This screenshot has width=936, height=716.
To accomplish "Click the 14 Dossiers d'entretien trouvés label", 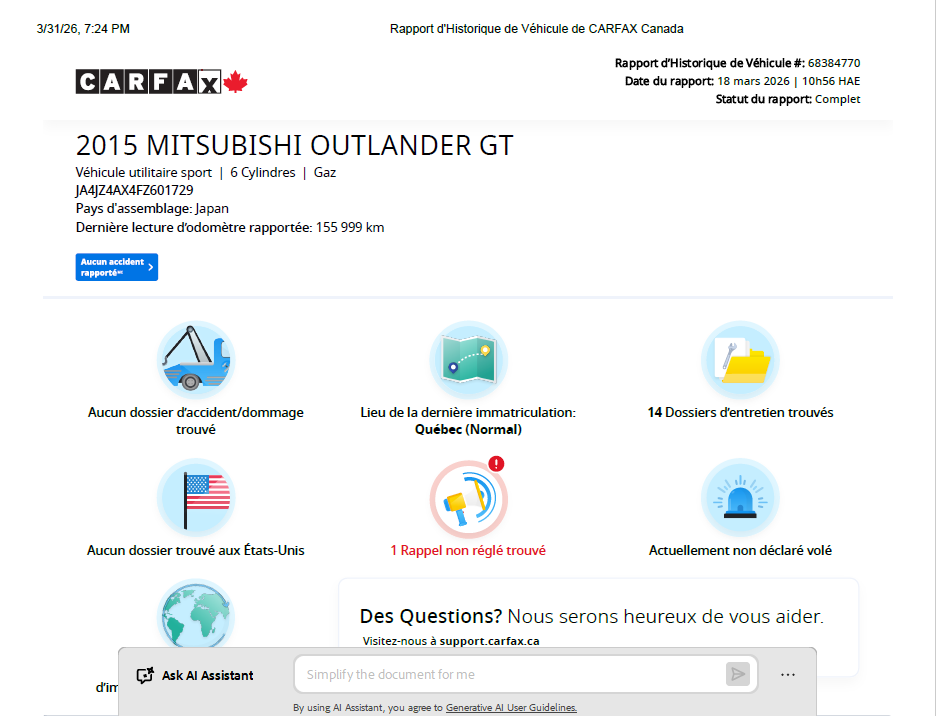I will pyautogui.click(x=739, y=411).
